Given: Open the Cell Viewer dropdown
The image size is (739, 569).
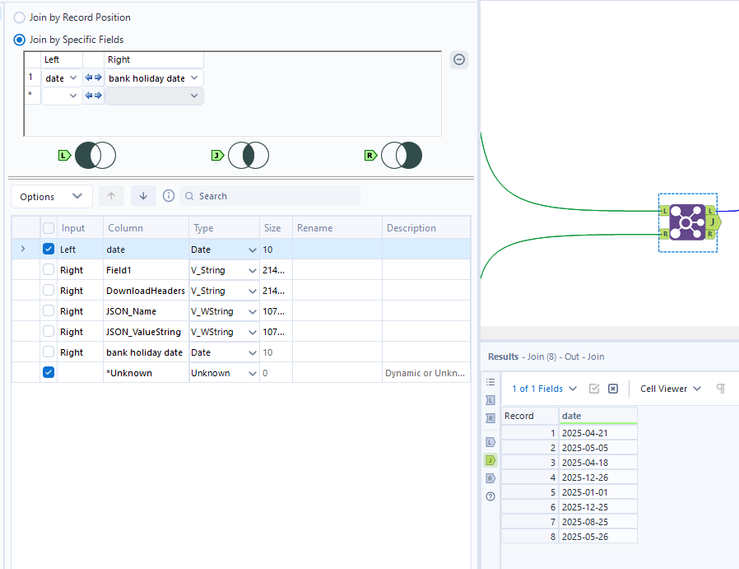Looking at the screenshot, I should coord(670,388).
